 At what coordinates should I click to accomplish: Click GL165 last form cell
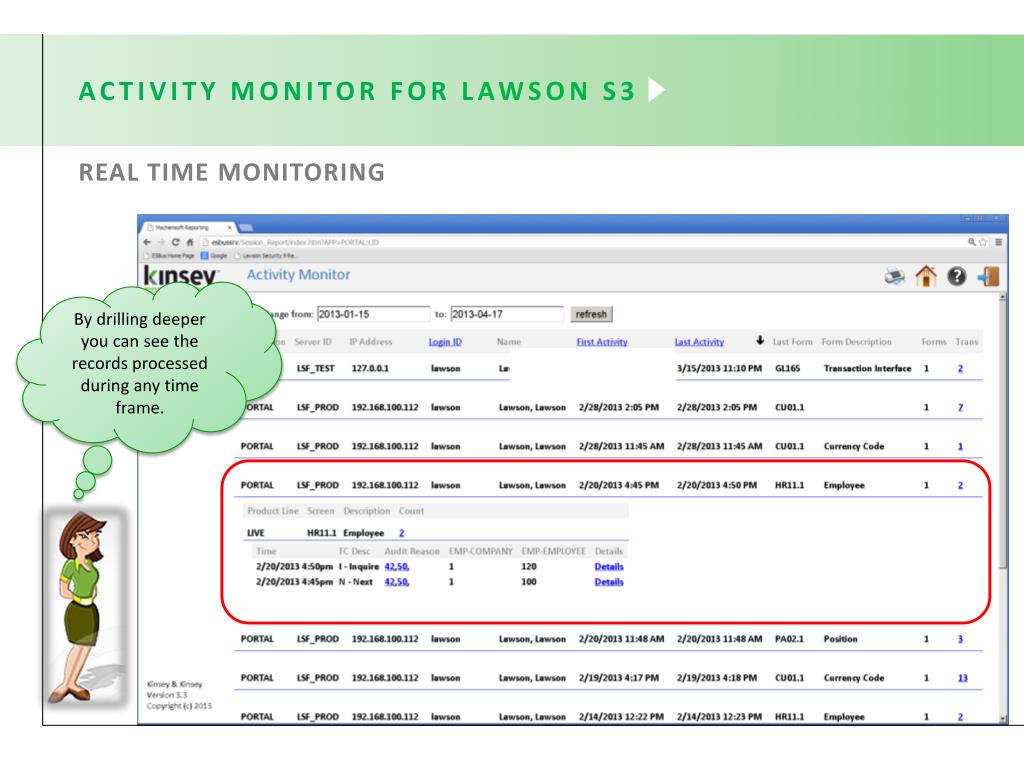pyautogui.click(x=787, y=368)
